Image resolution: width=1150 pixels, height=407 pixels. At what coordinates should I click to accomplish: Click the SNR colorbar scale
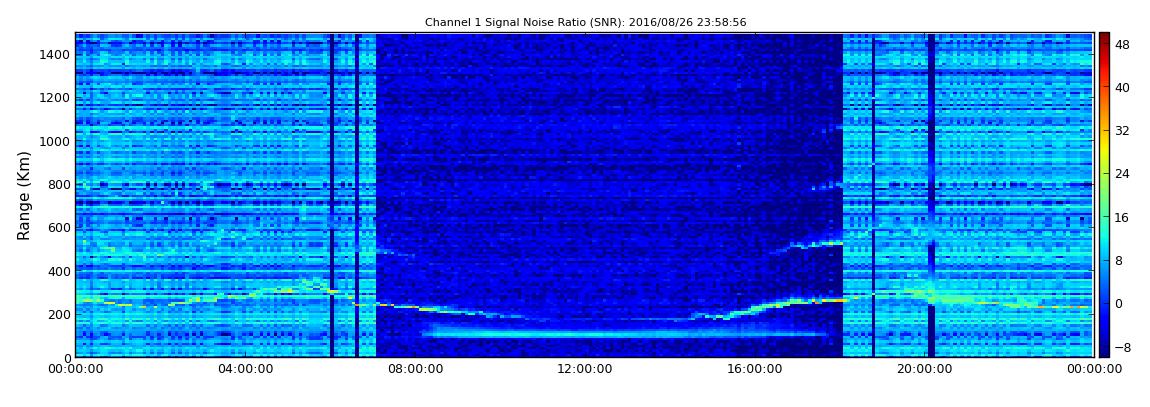(1104, 194)
